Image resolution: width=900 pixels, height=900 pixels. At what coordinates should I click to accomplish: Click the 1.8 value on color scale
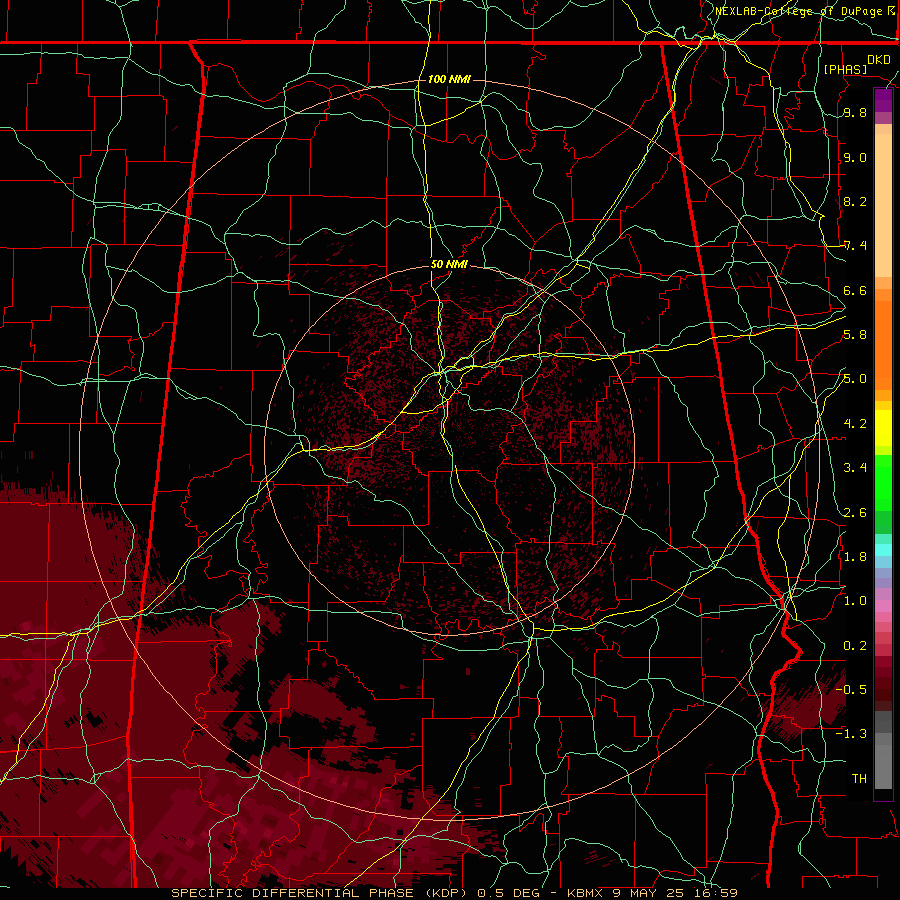855,557
